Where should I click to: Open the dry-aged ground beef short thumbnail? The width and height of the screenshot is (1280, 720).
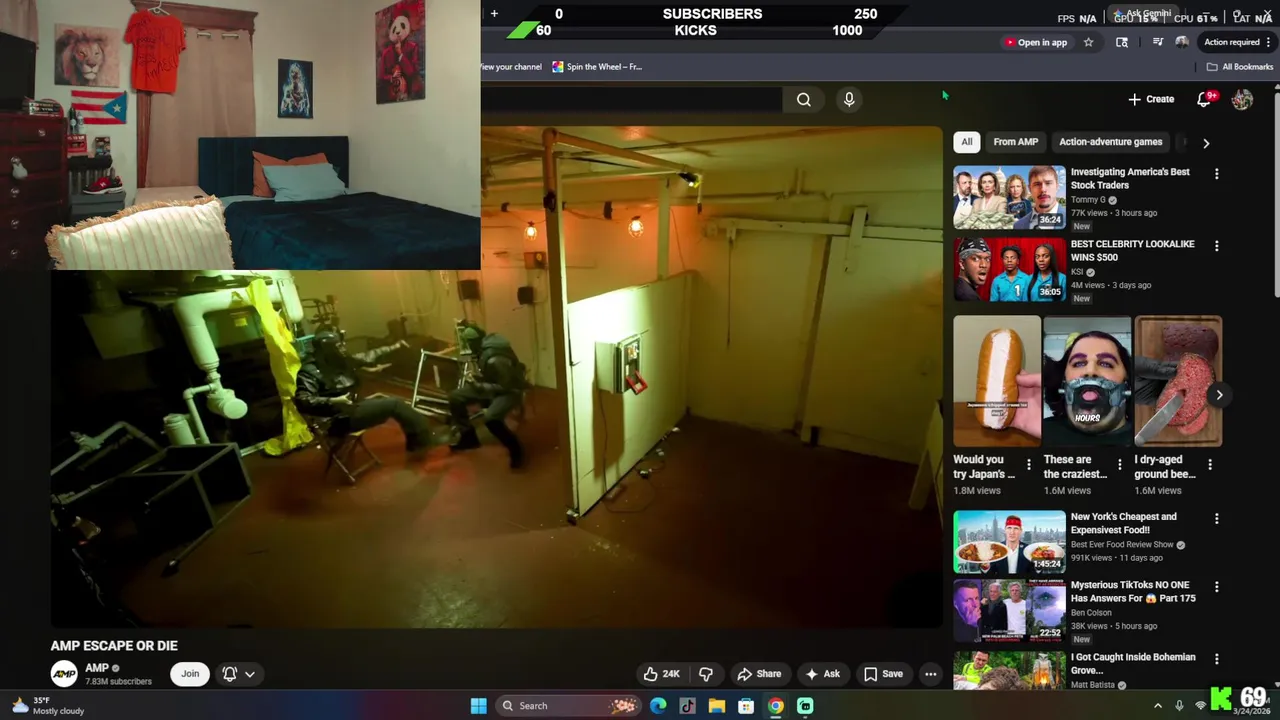point(1178,381)
